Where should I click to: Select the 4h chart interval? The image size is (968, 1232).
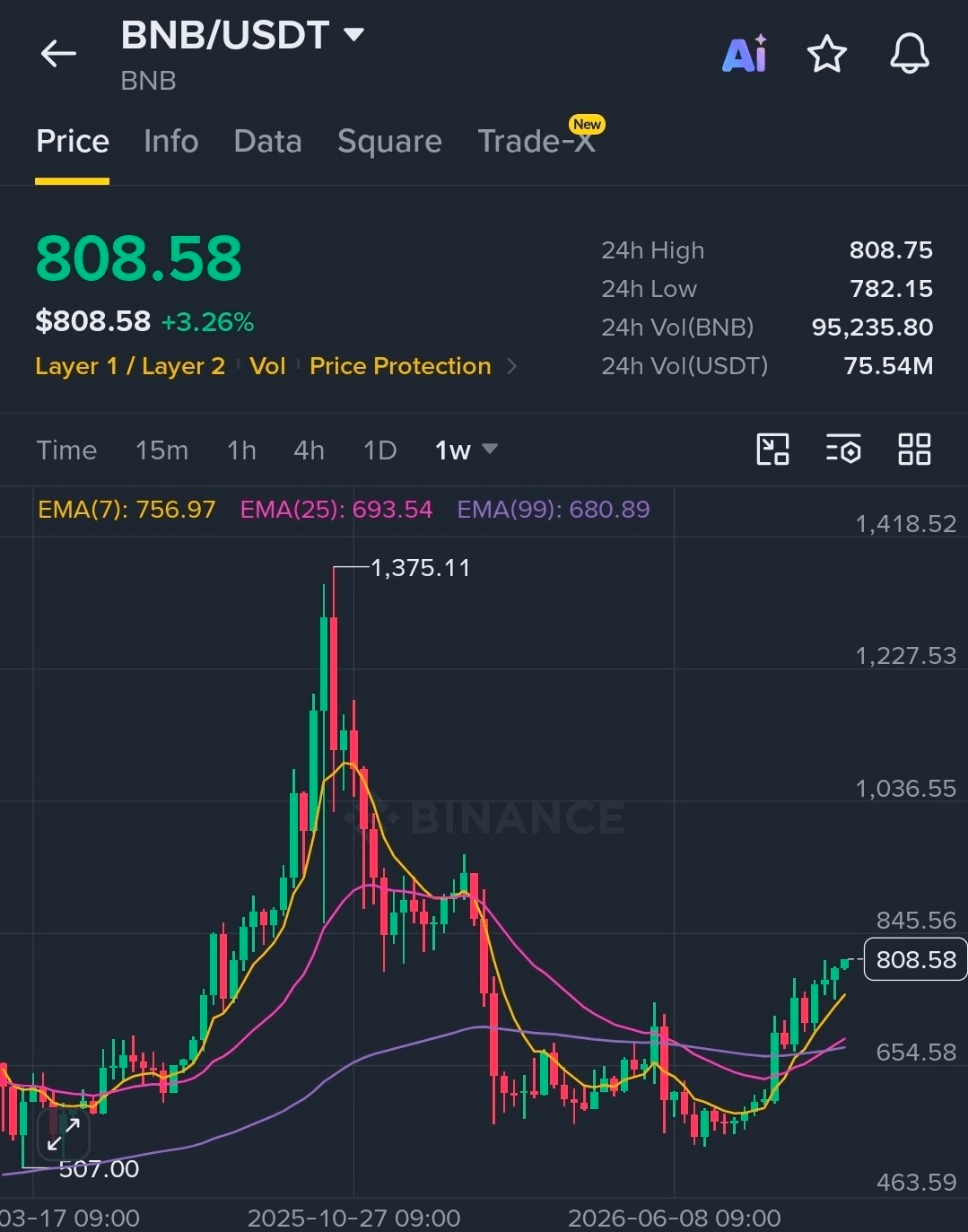pos(309,450)
